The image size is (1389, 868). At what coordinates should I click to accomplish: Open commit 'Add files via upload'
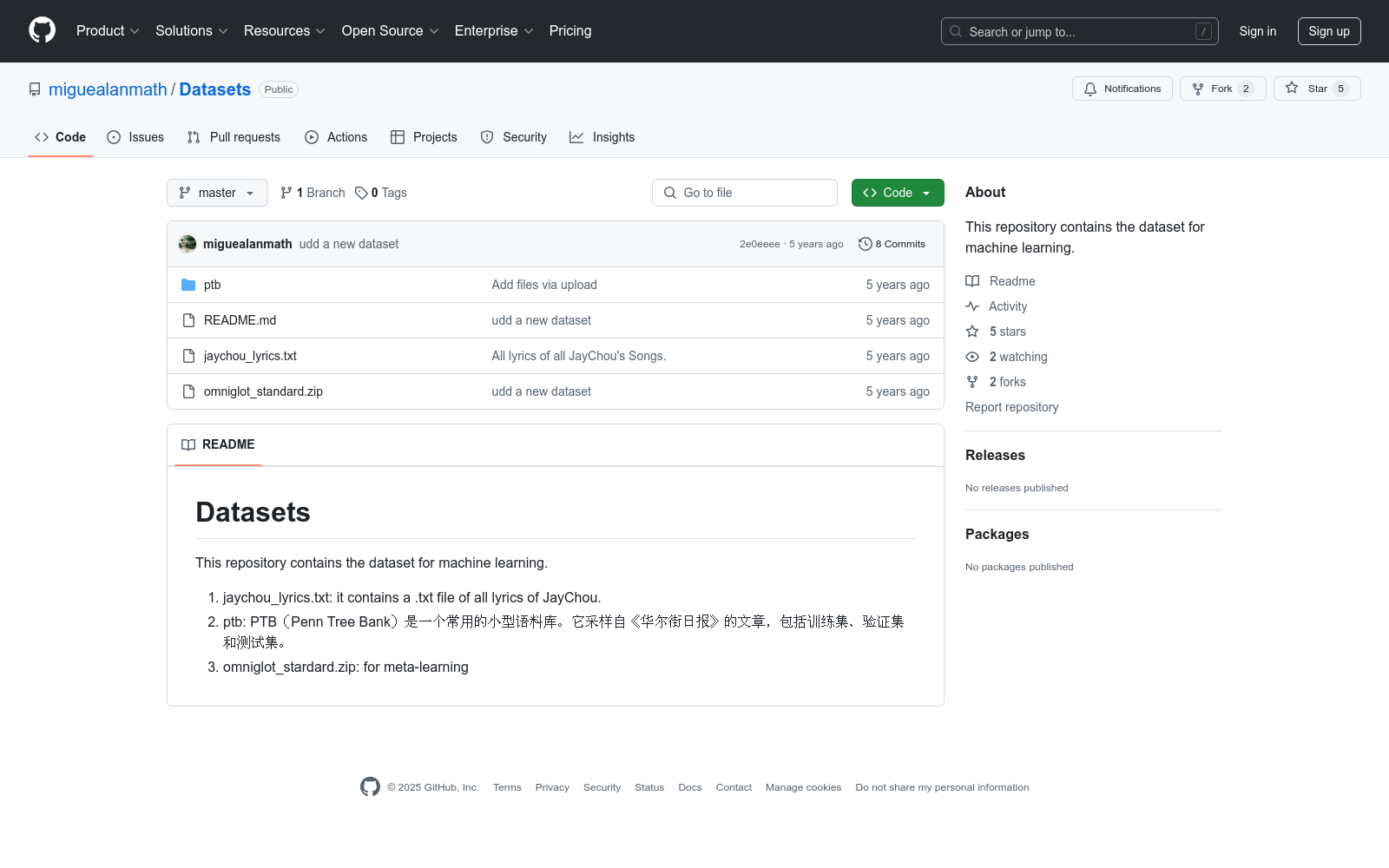pos(544,285)
